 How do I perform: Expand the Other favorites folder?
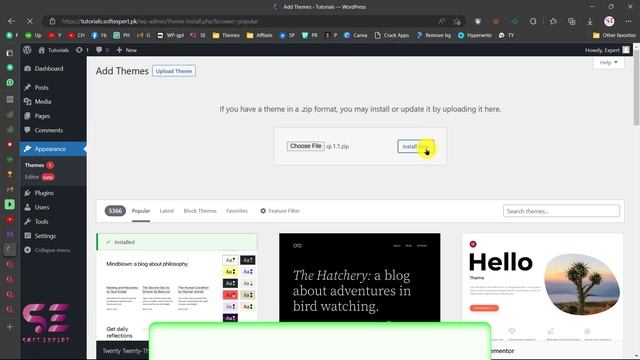[614, 36]
